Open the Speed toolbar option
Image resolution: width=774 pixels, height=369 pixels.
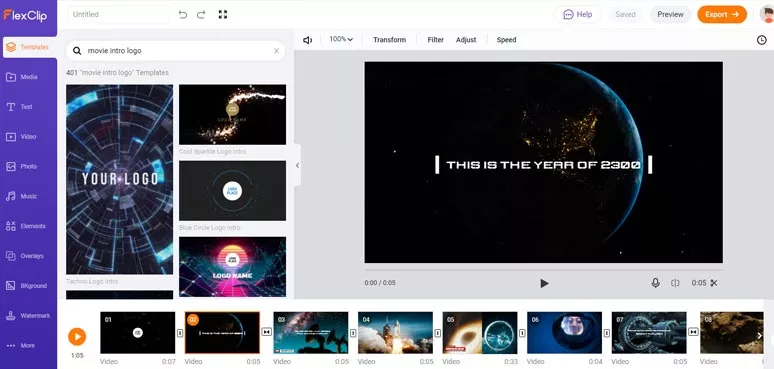[x=506, y=40]
